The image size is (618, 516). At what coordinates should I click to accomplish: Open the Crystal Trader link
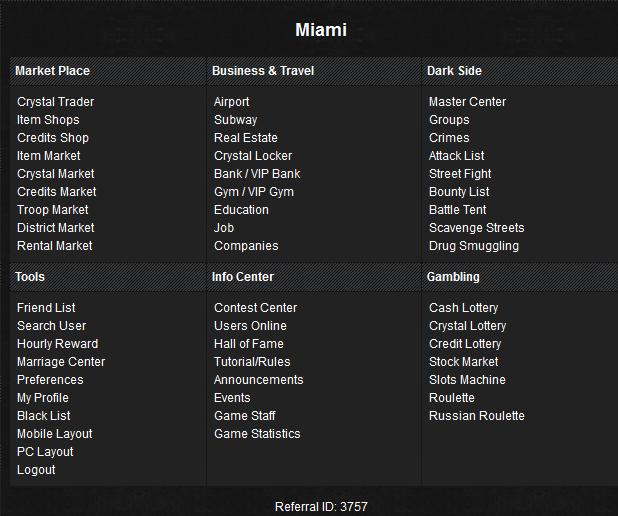click(x=55, y=102)
